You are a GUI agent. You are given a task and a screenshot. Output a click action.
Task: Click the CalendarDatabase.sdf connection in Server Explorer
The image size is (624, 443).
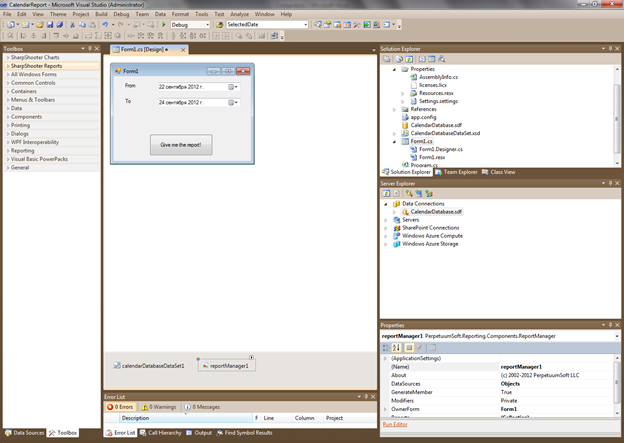pos(436,212)
